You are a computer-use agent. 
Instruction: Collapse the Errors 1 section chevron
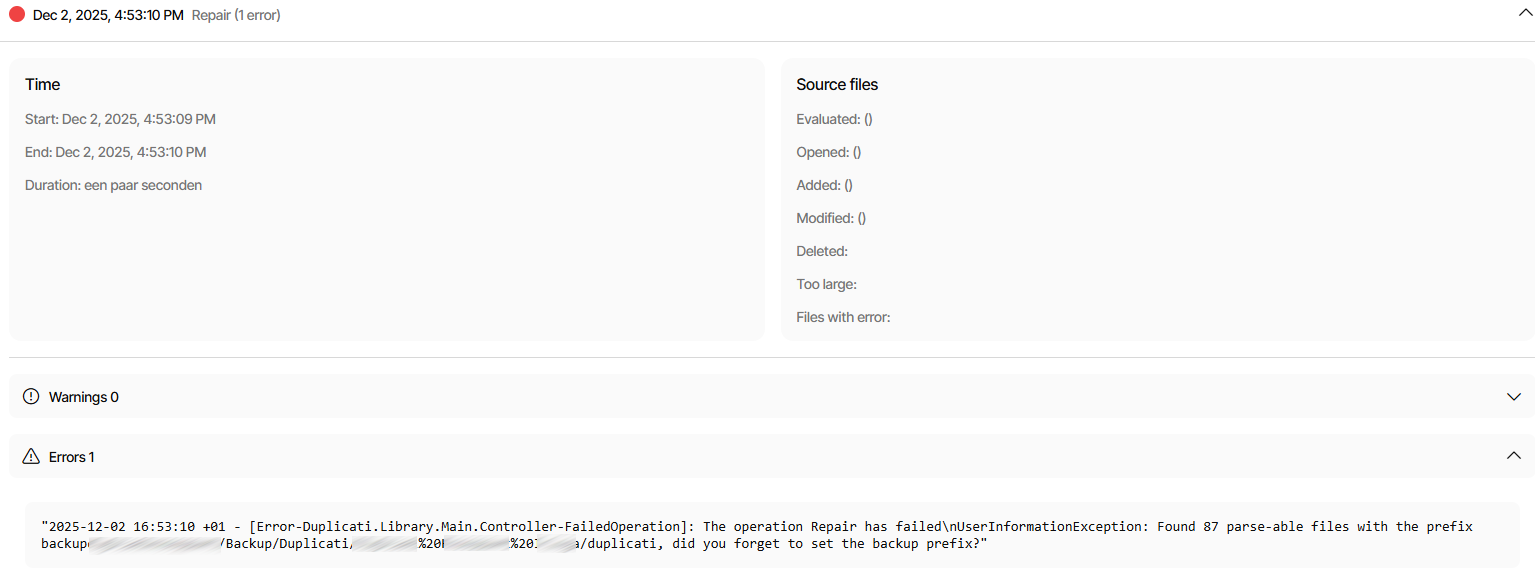click(1513, 456)
